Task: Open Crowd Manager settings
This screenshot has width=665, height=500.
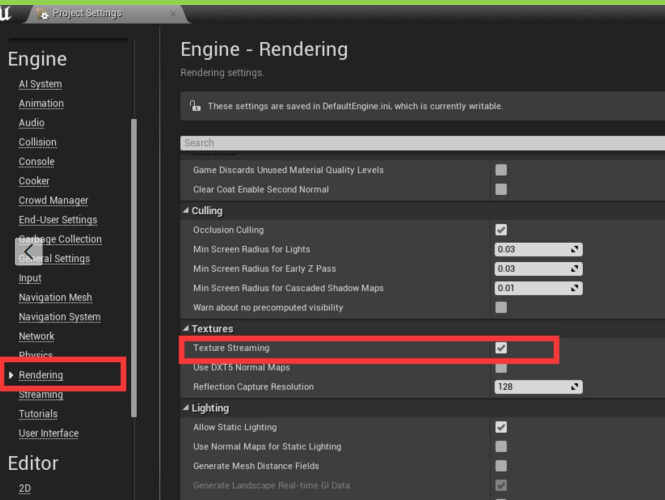Action: (53, 200)
